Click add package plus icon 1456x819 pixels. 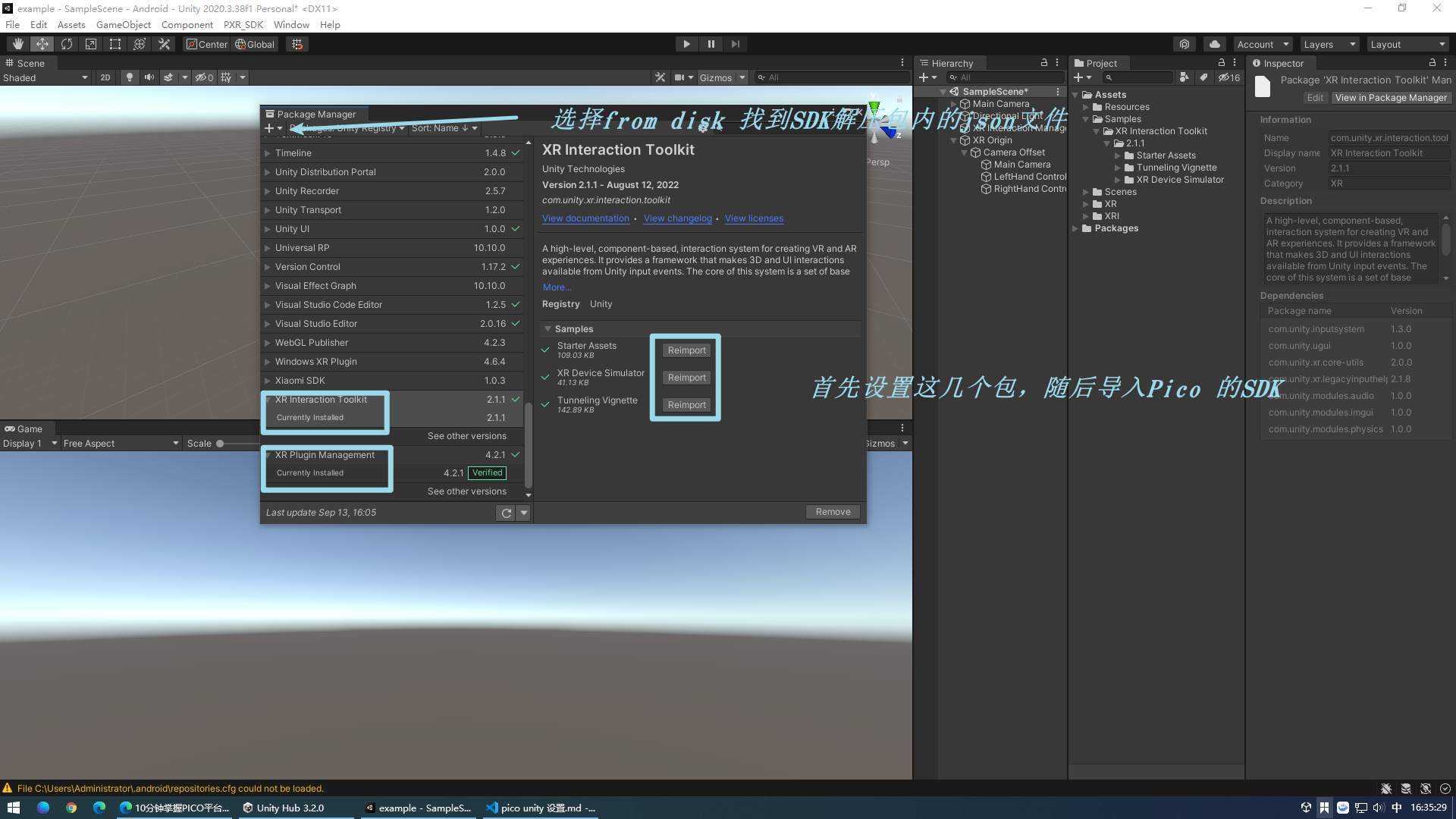click(x=269, y=128)
